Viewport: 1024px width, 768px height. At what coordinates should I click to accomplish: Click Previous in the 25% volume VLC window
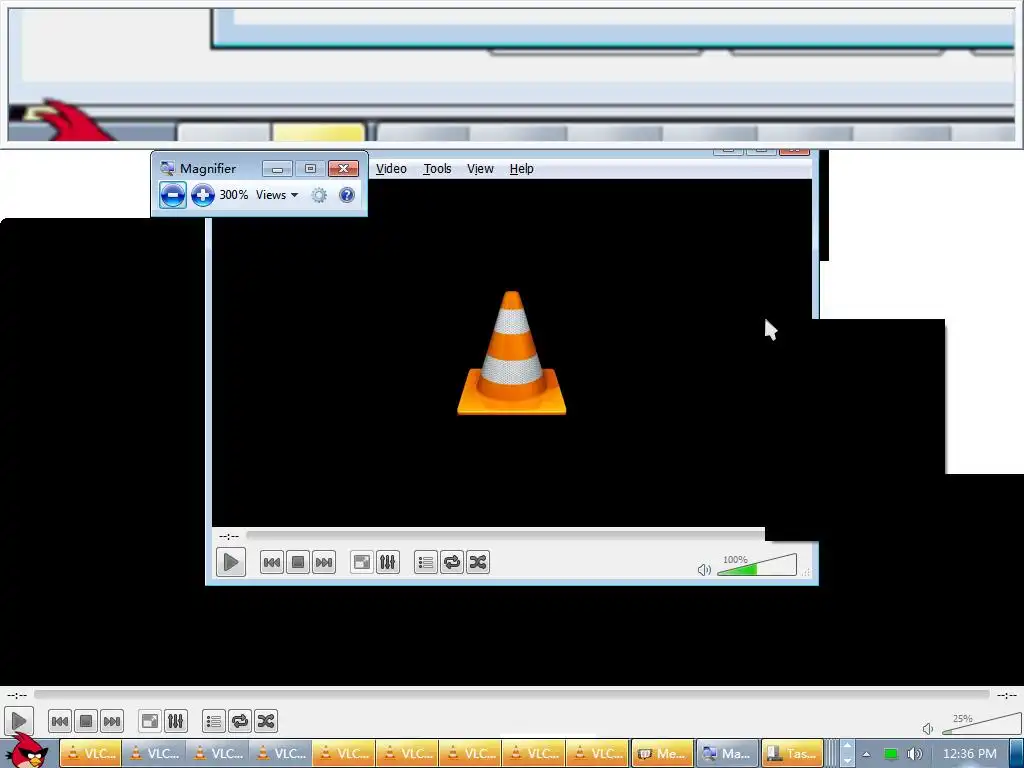click(x=59, y=722)
